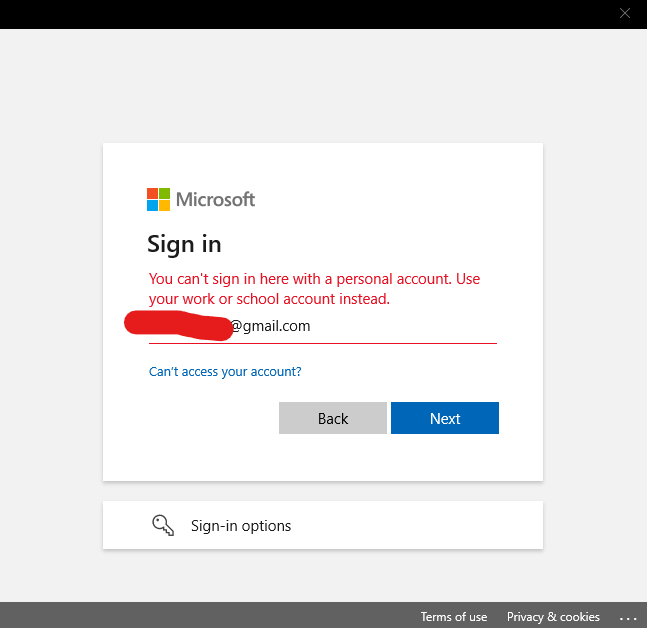Click the Back button

(333, 418)
